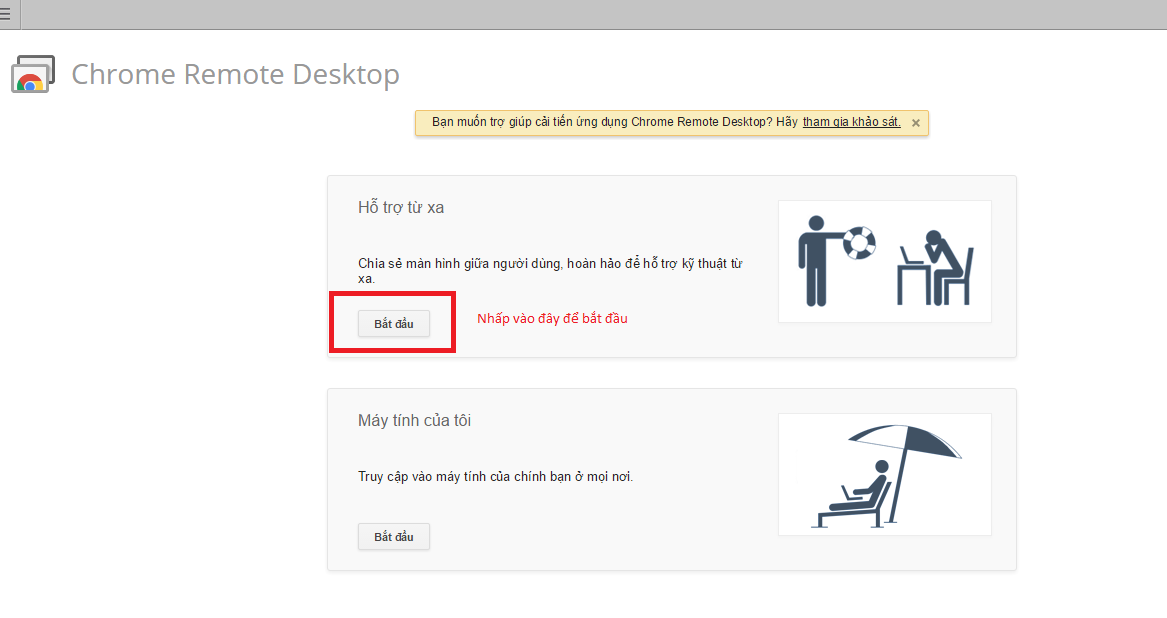Image resolution: width=1167 pixels, height=618 pixels.
Task: Click "Bắt đầu" under Máy tính của tôi
Action: pyautogui.click(x=394, y=537)
